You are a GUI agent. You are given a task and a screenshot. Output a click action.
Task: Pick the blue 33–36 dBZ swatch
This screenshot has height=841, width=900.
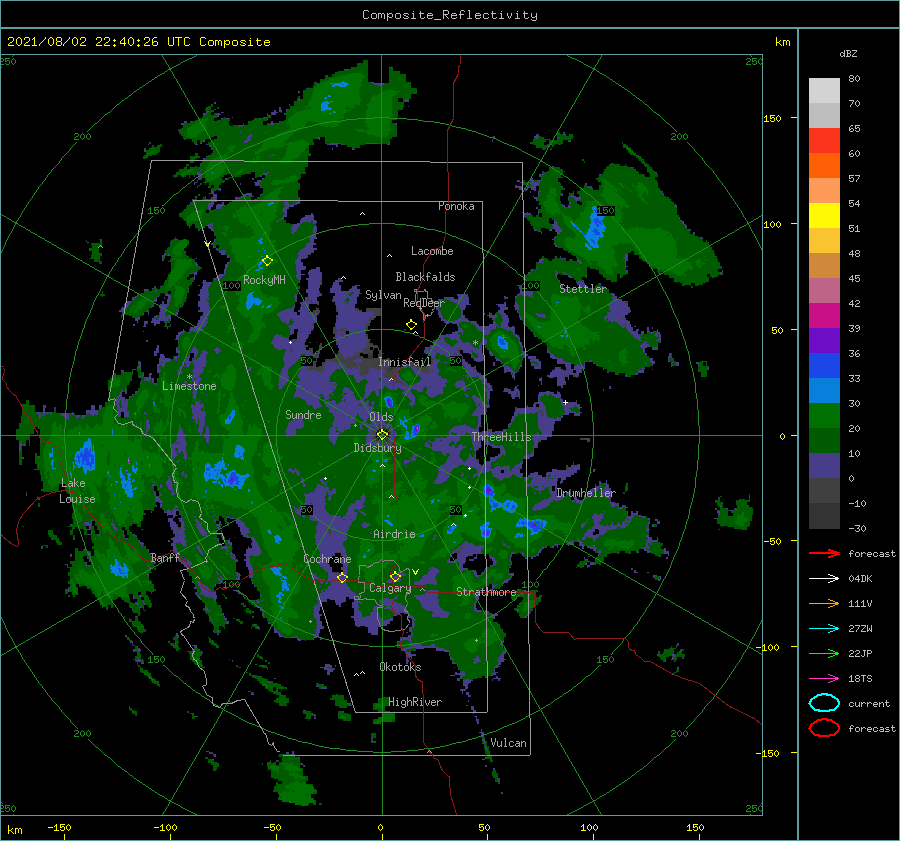(824, 366)
